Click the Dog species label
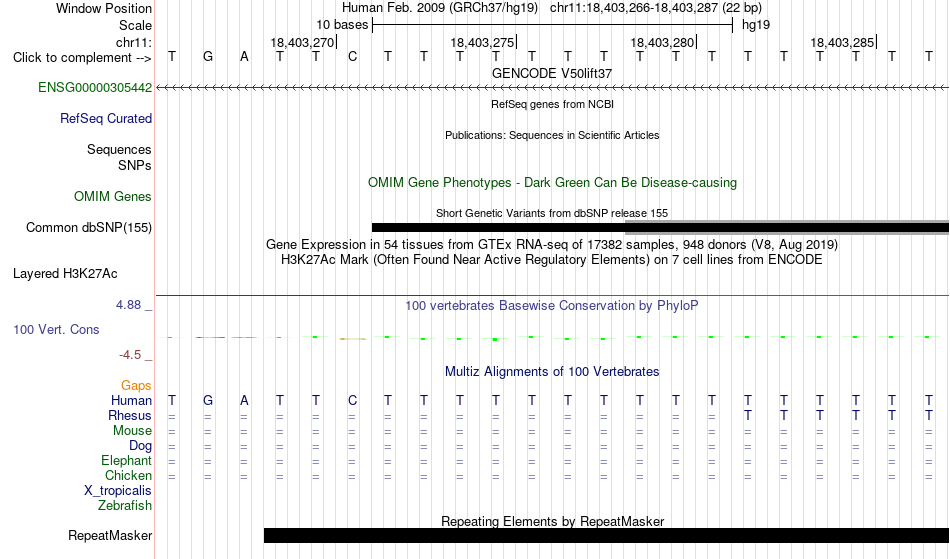The image size is (950, 559). [140, 446]
